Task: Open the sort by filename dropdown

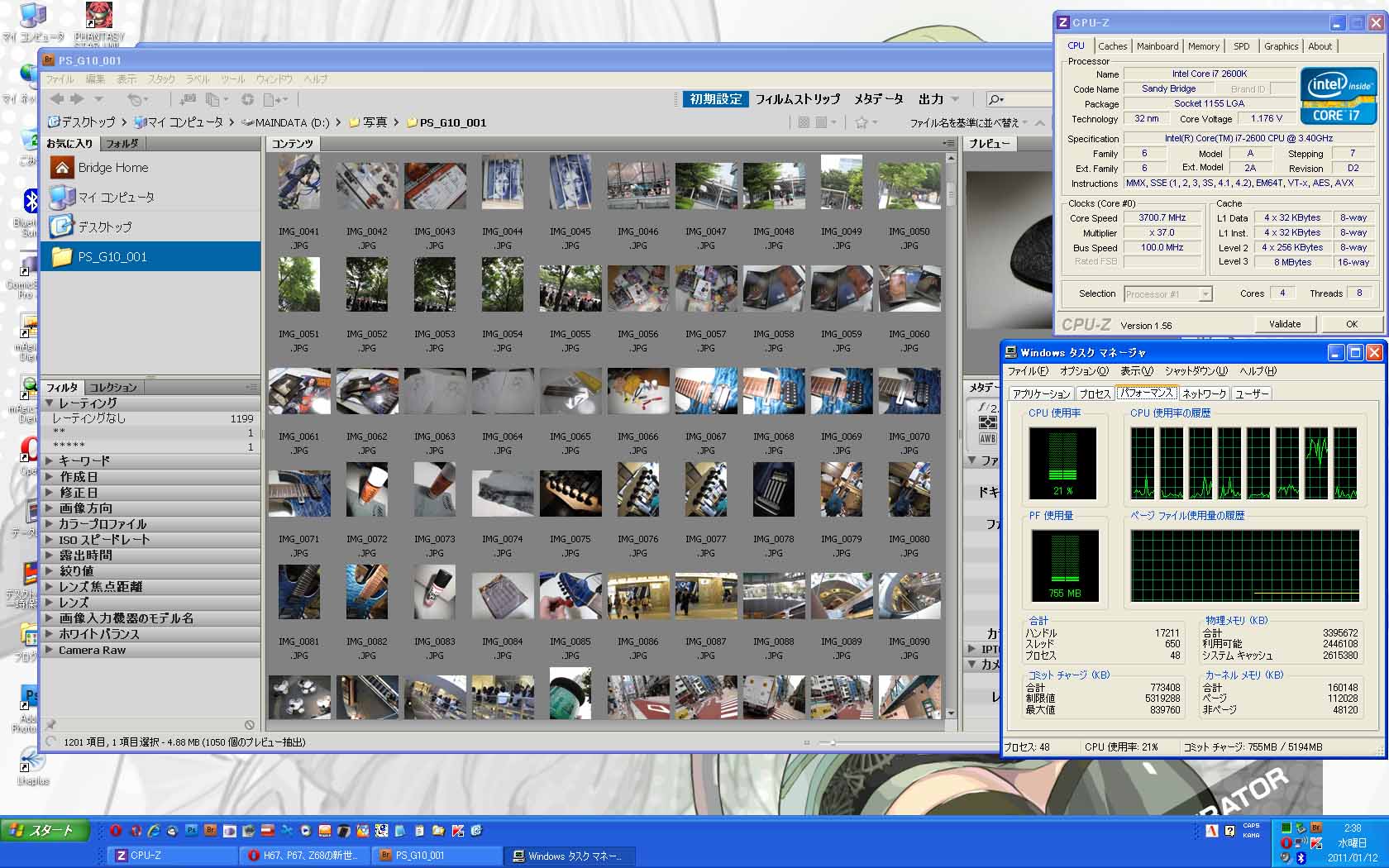Action: tap(968, 123)
